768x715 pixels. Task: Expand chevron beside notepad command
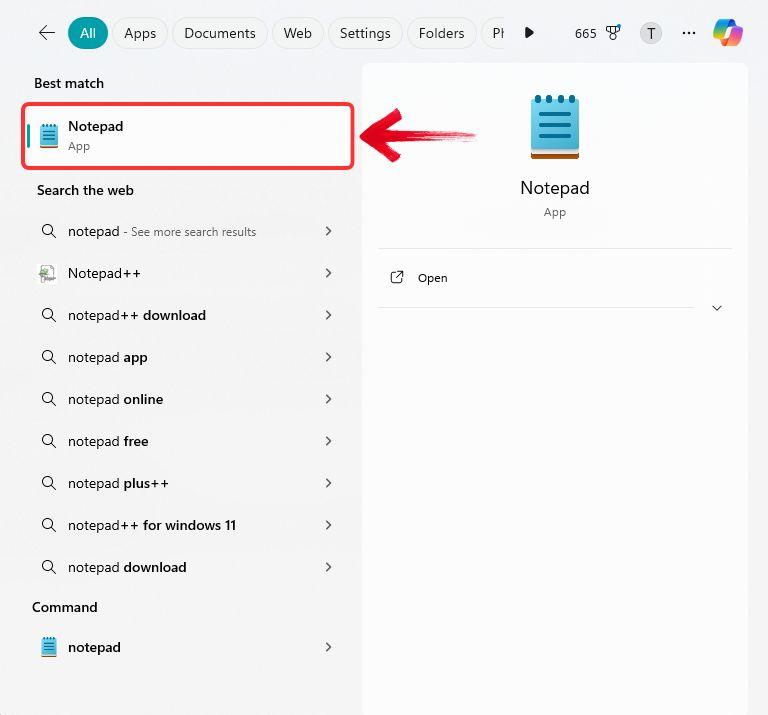(328, 647)
